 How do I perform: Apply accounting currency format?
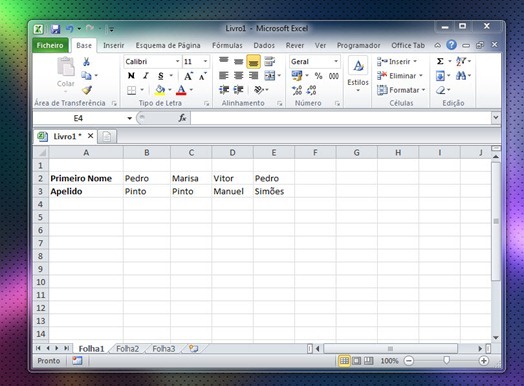(x=296, y=76)
